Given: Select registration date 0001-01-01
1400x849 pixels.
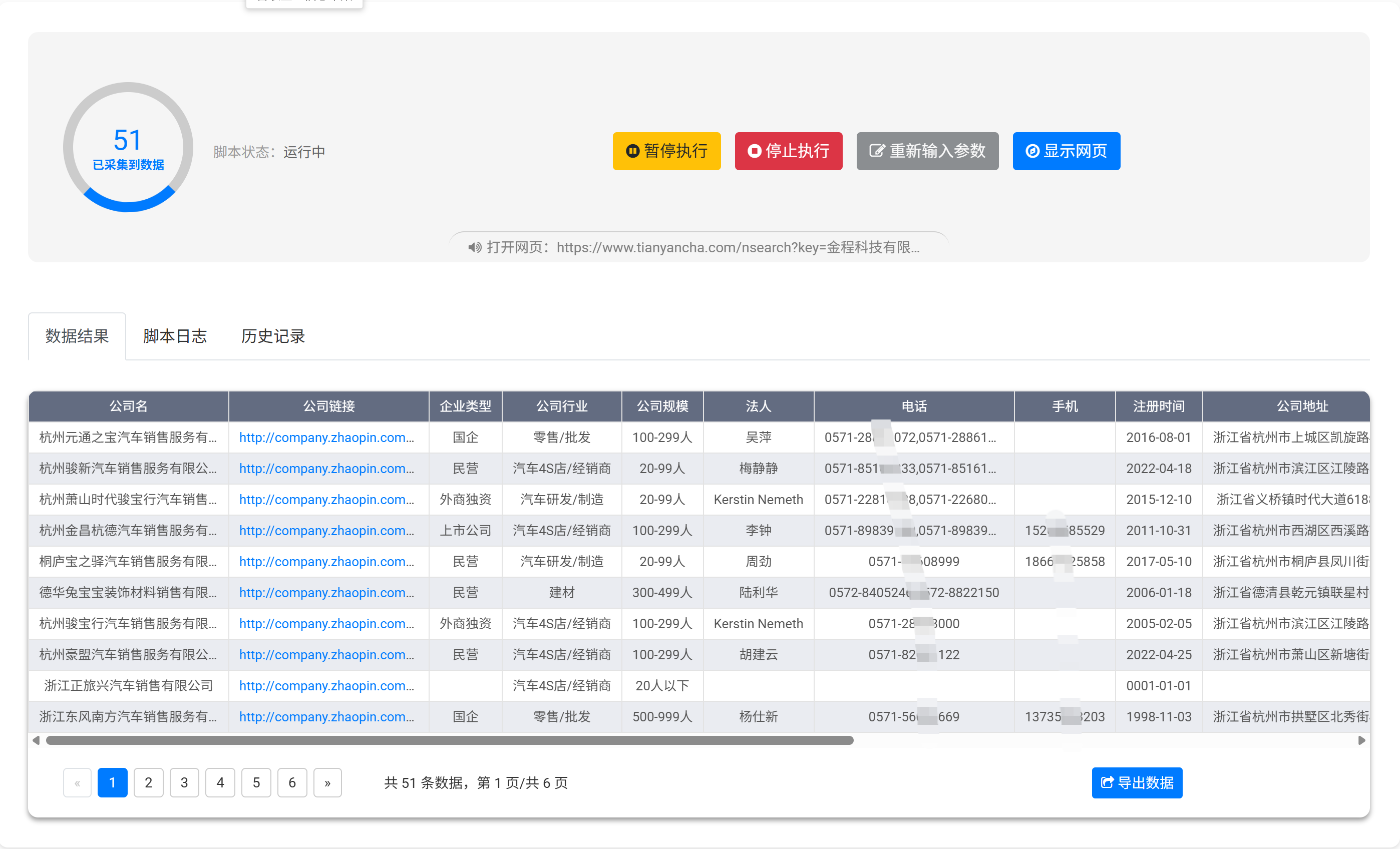Looking at the screenshot, I should click(1159, 685).
